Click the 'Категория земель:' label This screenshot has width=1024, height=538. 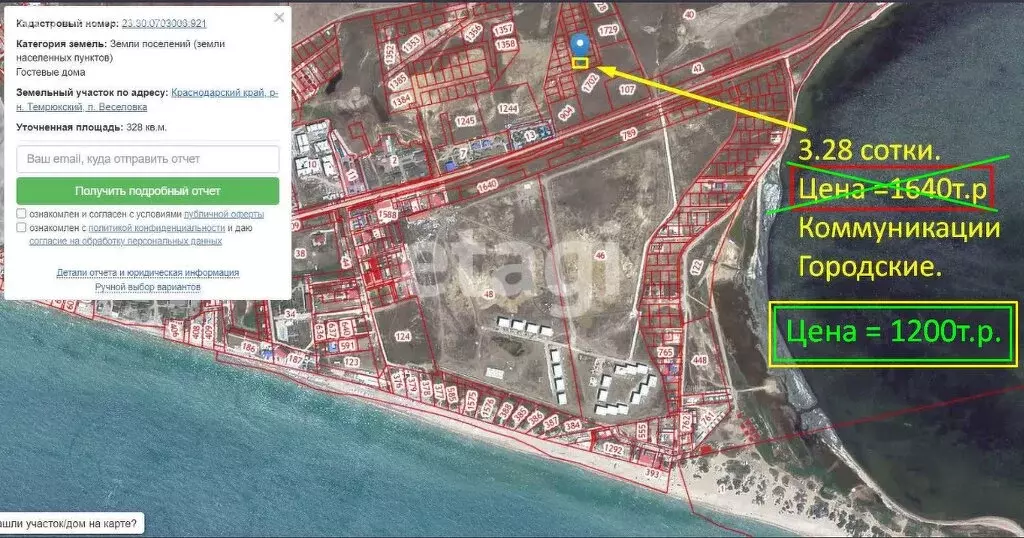[61, 44]
